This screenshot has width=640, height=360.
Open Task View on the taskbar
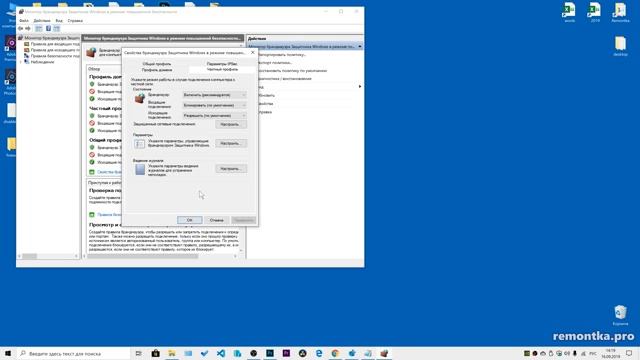tap(139, 353)
